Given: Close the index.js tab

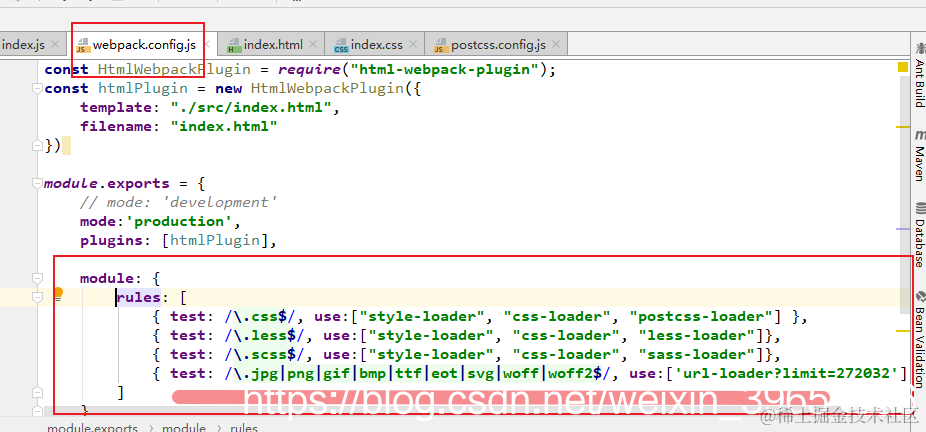Looking at the screenshot, I should point(55,44).
